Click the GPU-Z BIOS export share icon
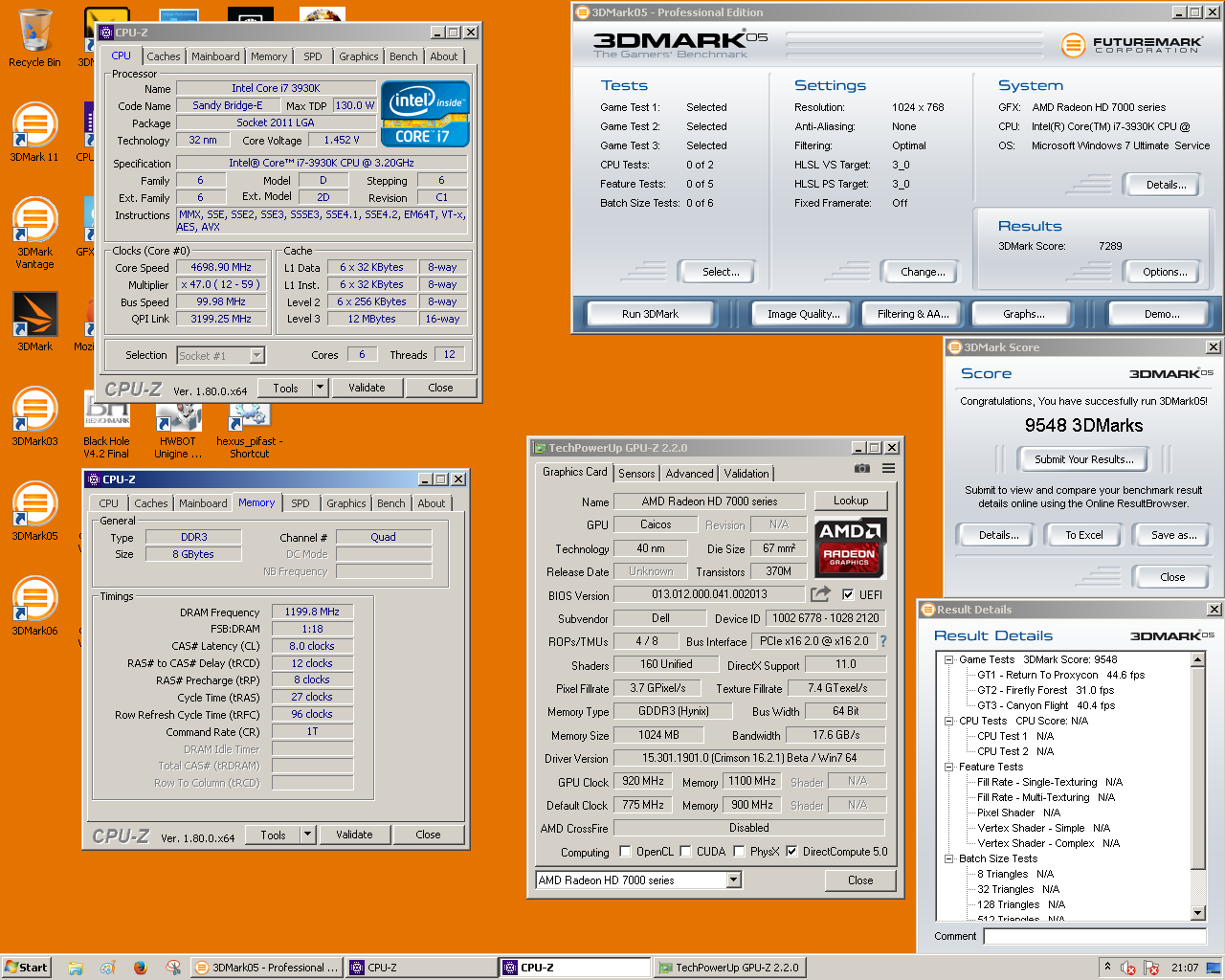Screen dimensions: 1225x980 (x=820, y=594)
